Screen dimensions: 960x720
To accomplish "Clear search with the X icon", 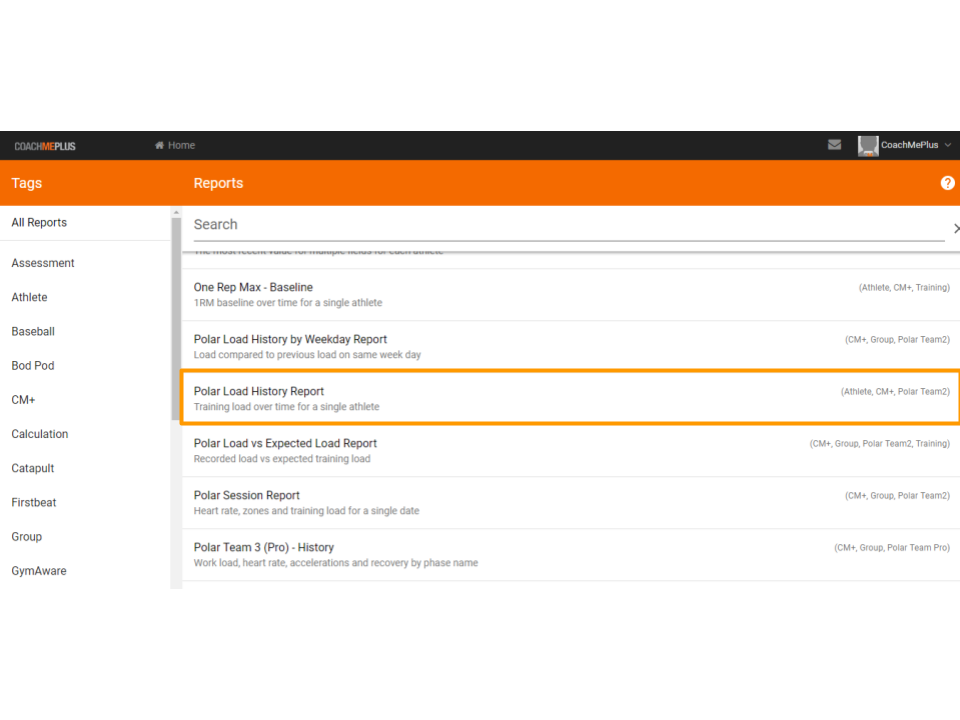I will pyautogui.click(x=956, y=228).
